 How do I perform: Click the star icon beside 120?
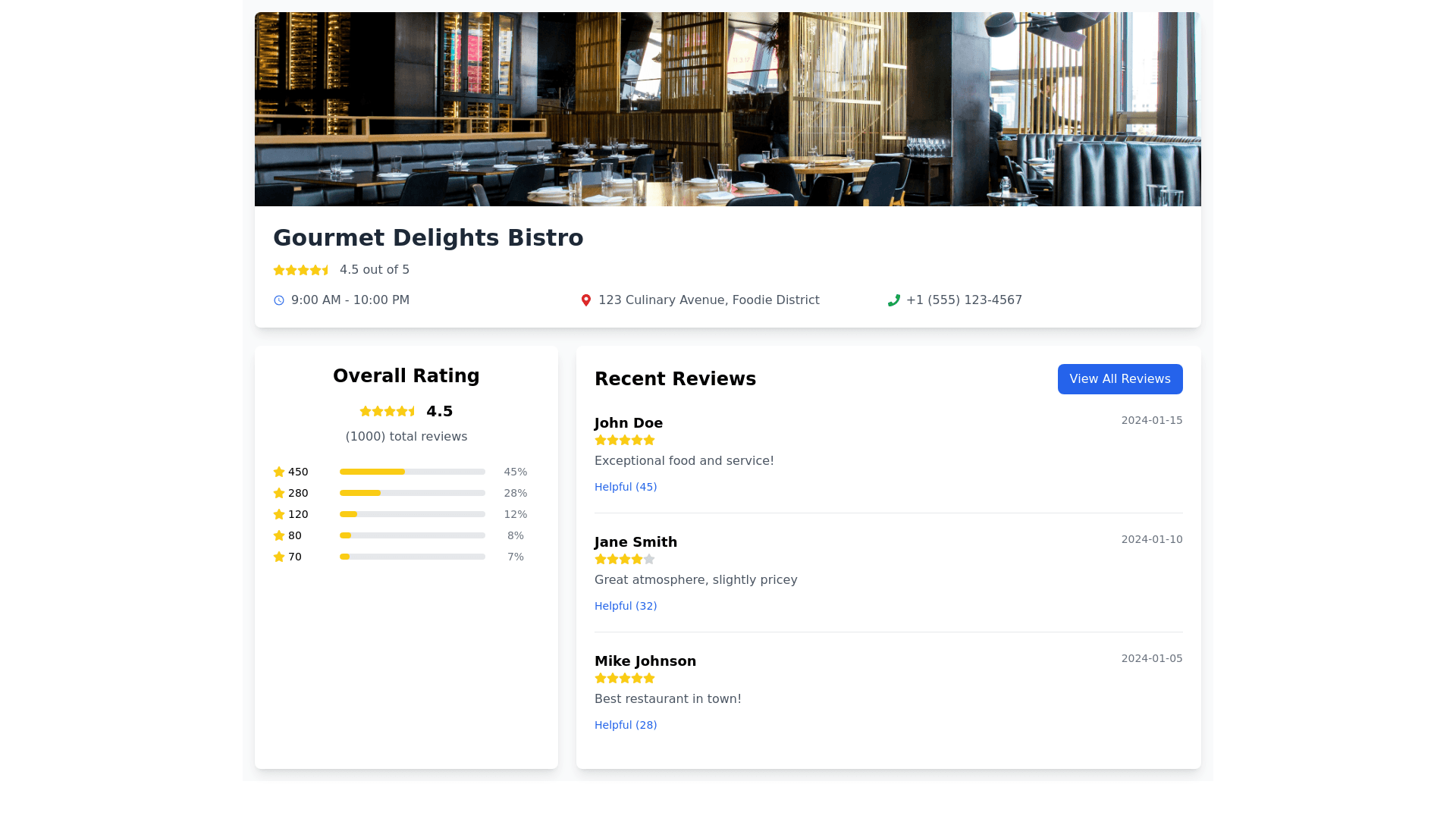279,514
